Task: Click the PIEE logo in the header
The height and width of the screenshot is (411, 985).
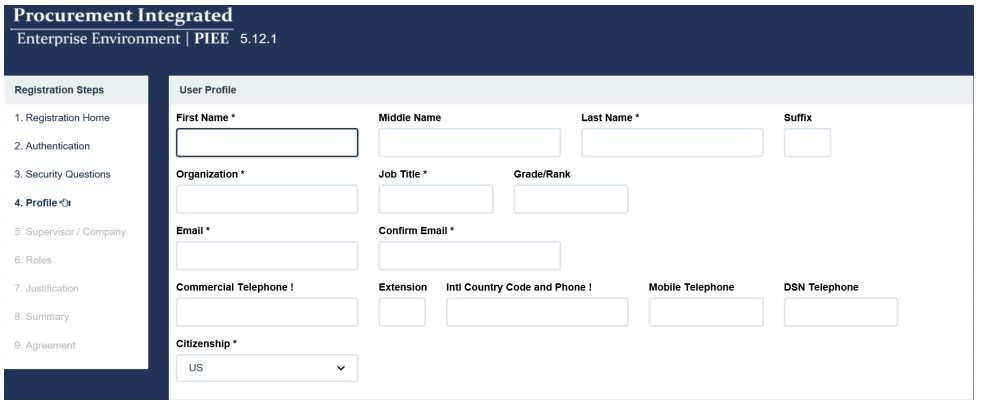Action: pos(122,26)
